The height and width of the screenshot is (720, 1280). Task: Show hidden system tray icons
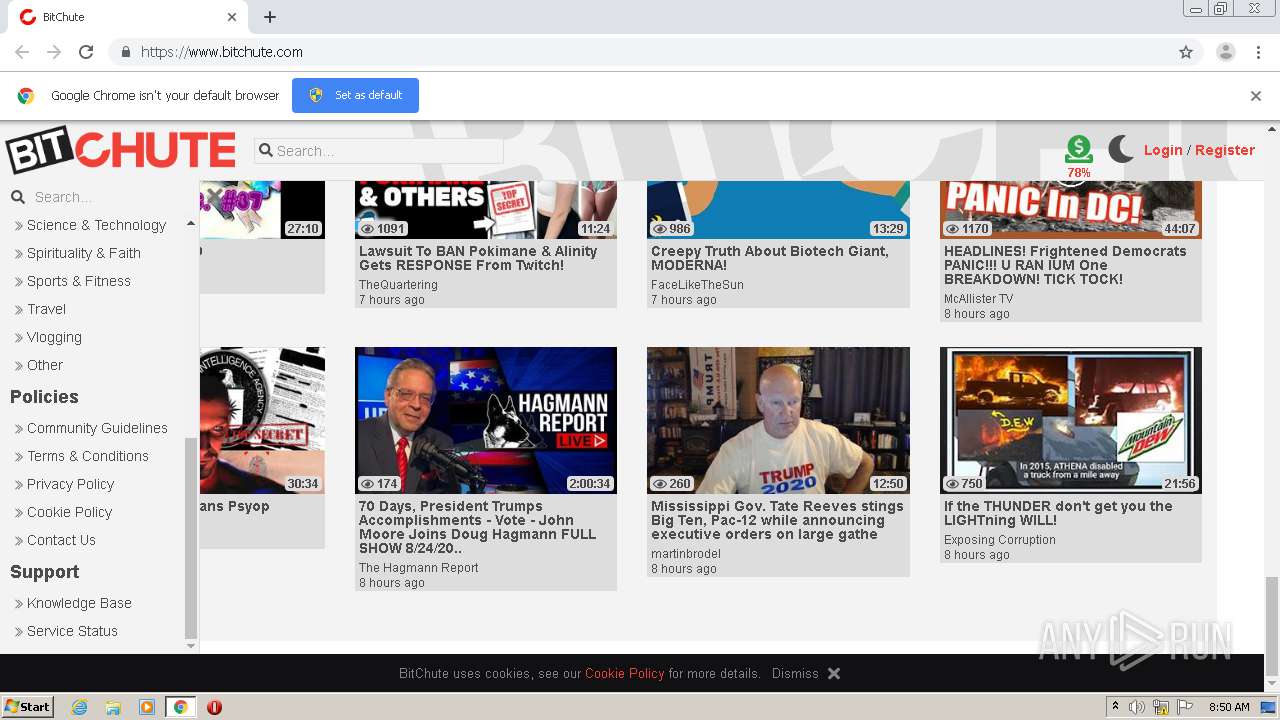[x=1116, y=707]
